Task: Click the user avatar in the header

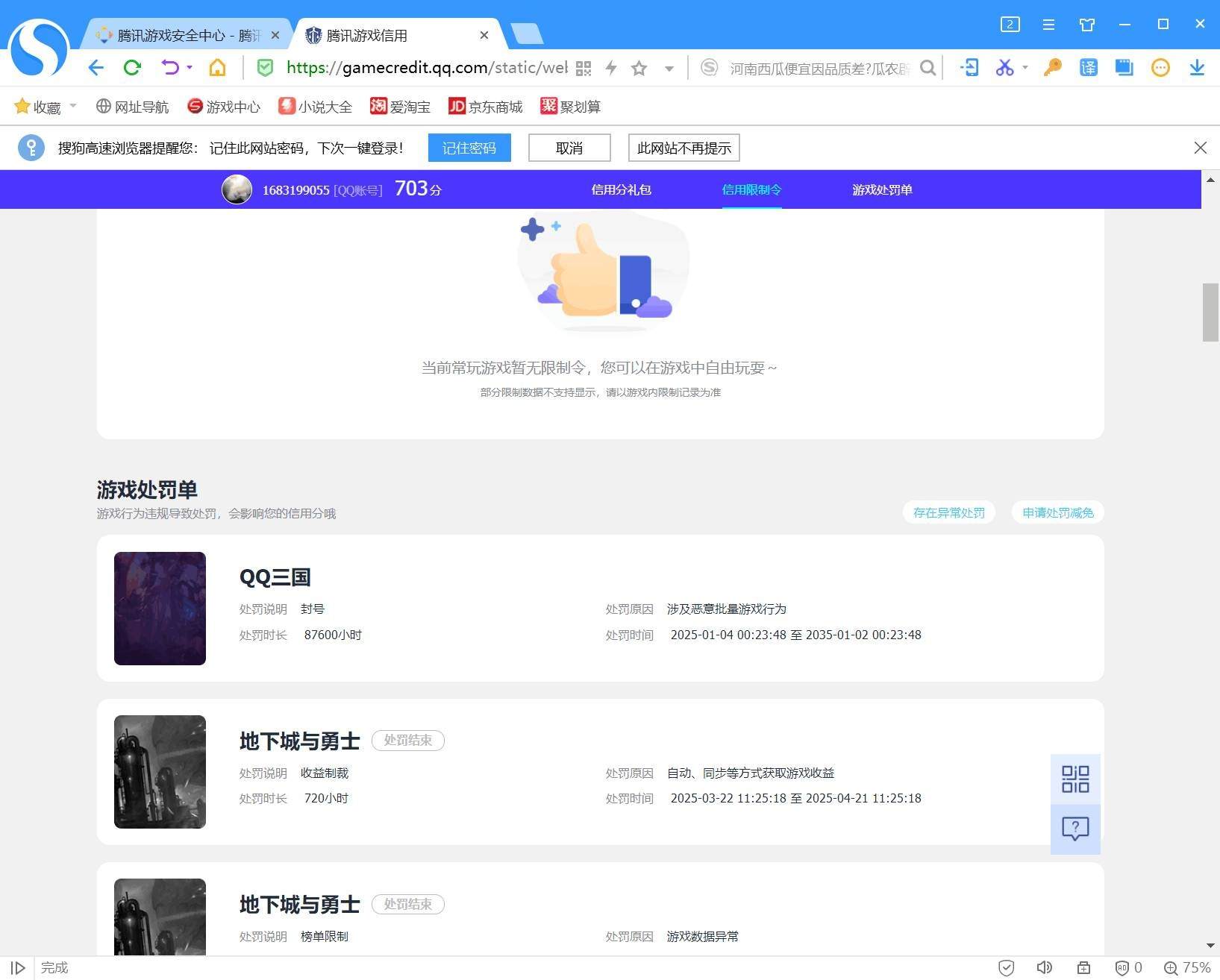Action: tap(237, 189)
